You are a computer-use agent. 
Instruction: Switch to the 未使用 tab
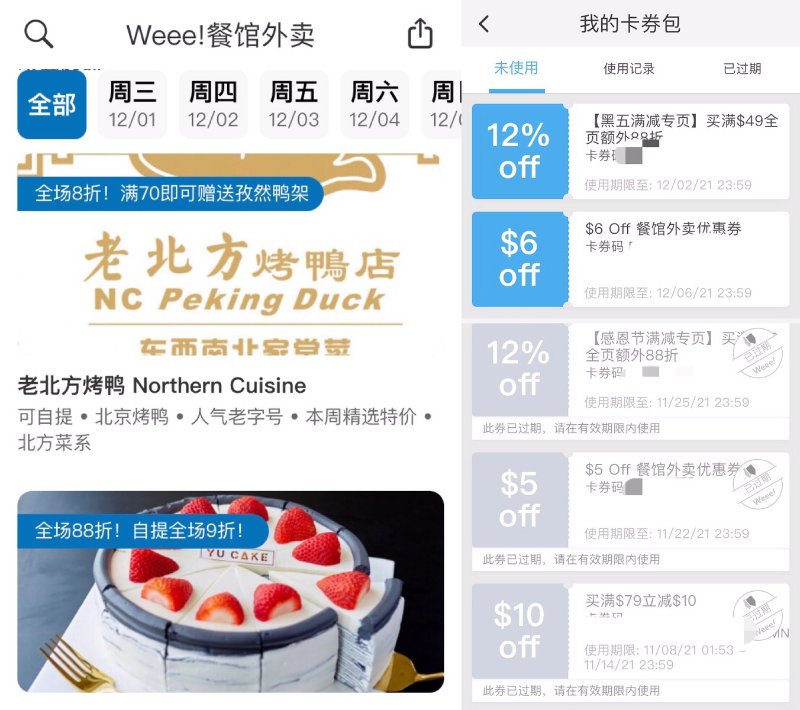pos(516,68)
